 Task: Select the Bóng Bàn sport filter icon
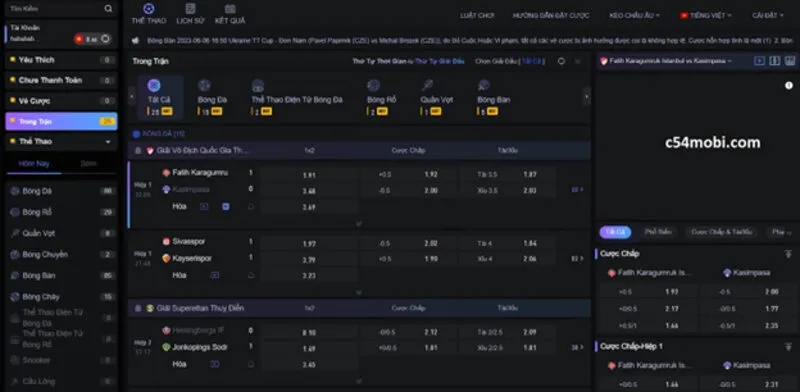click(484, 86)
